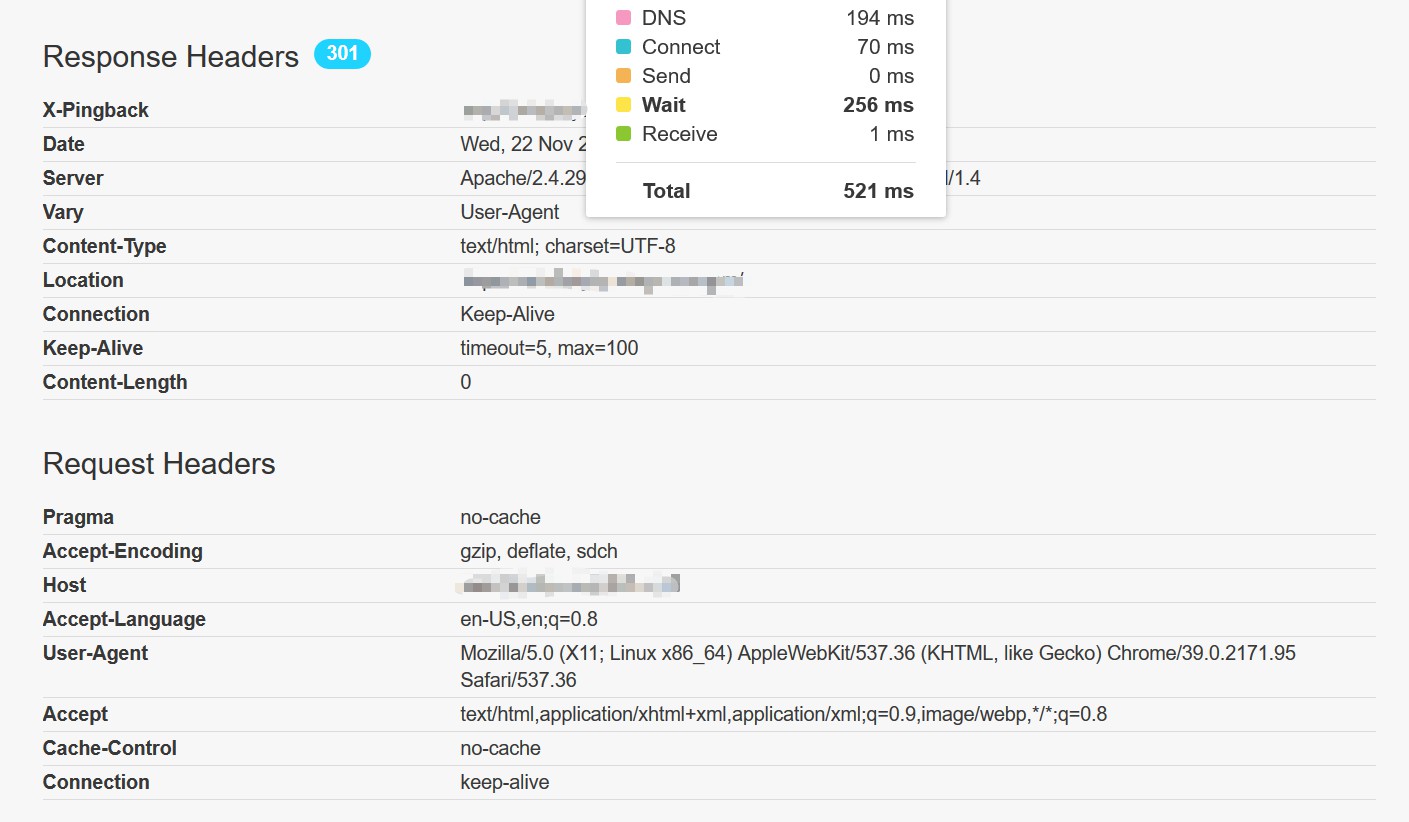Select the 'User-Agent' value of Vary
The width and height of the screenshot is (1409, 822).
click(510, 212)
